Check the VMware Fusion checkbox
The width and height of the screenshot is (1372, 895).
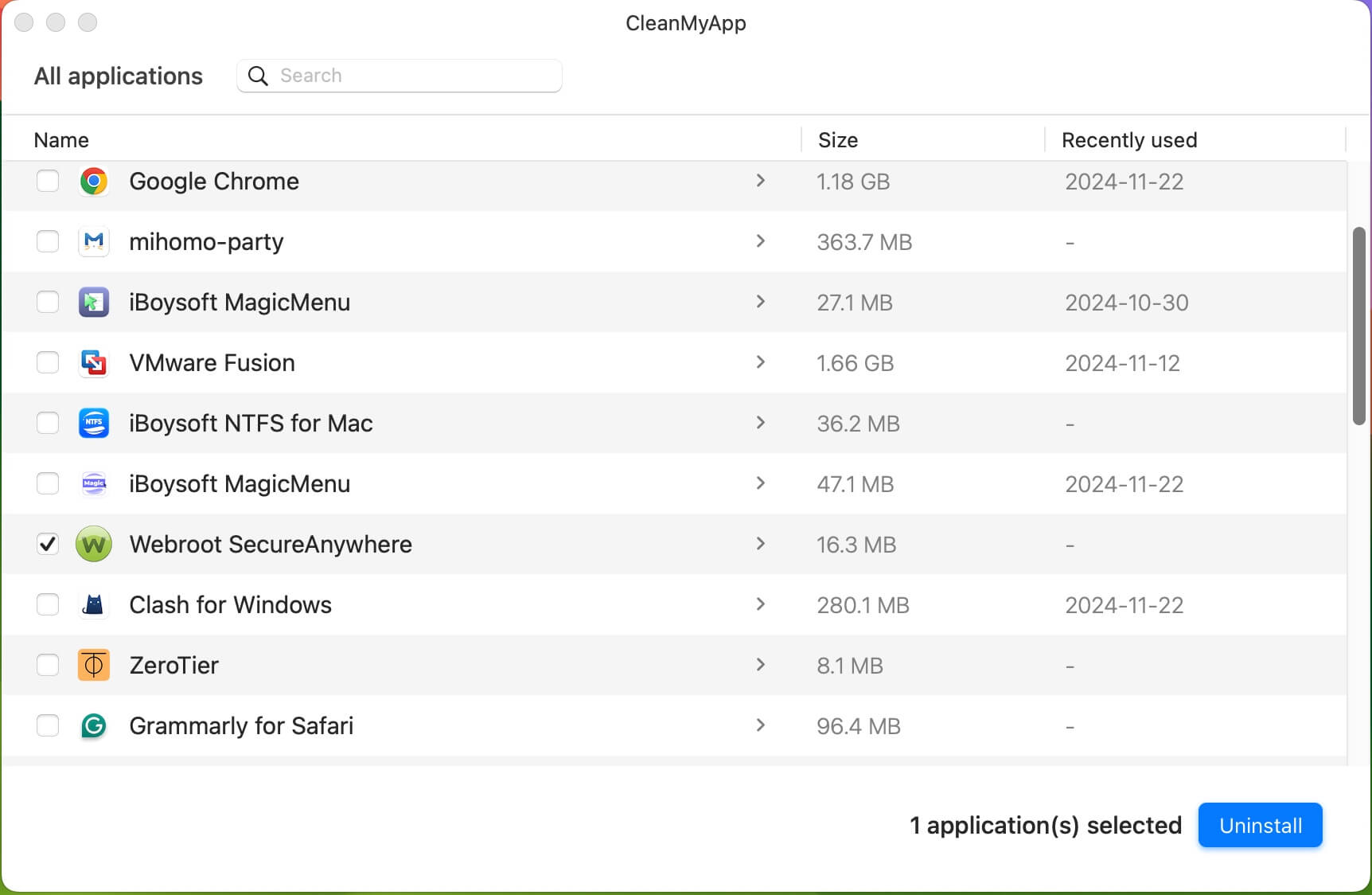[x=48, y=363]
